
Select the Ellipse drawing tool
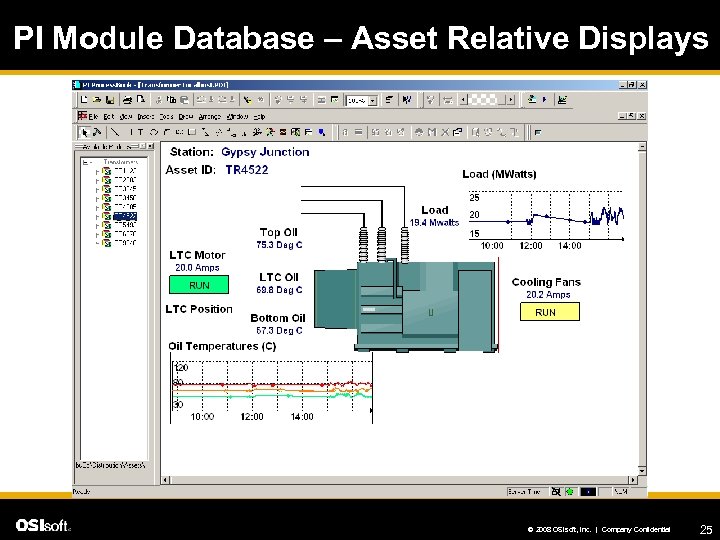(154, 132)
